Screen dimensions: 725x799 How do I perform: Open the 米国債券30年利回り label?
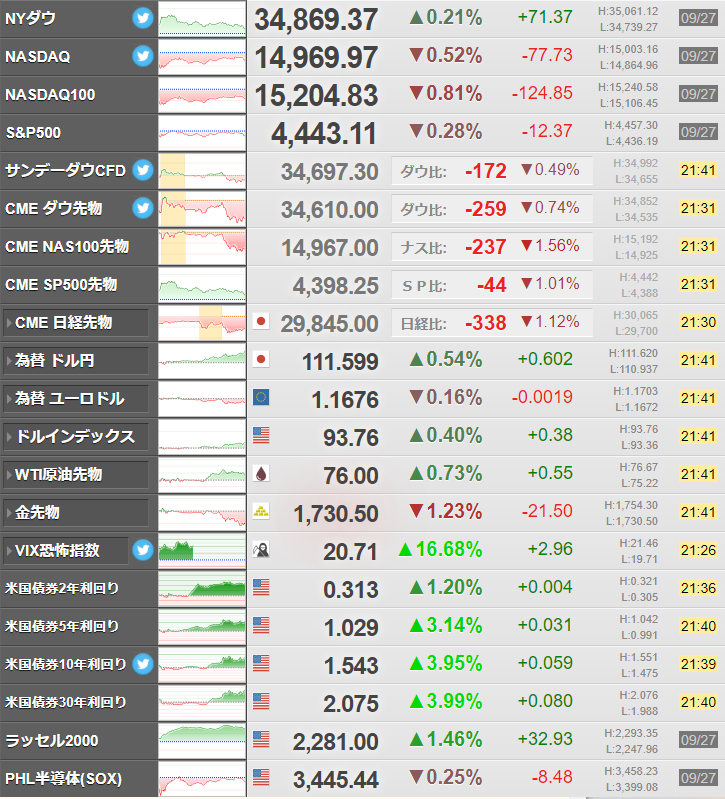coord(65,703)
